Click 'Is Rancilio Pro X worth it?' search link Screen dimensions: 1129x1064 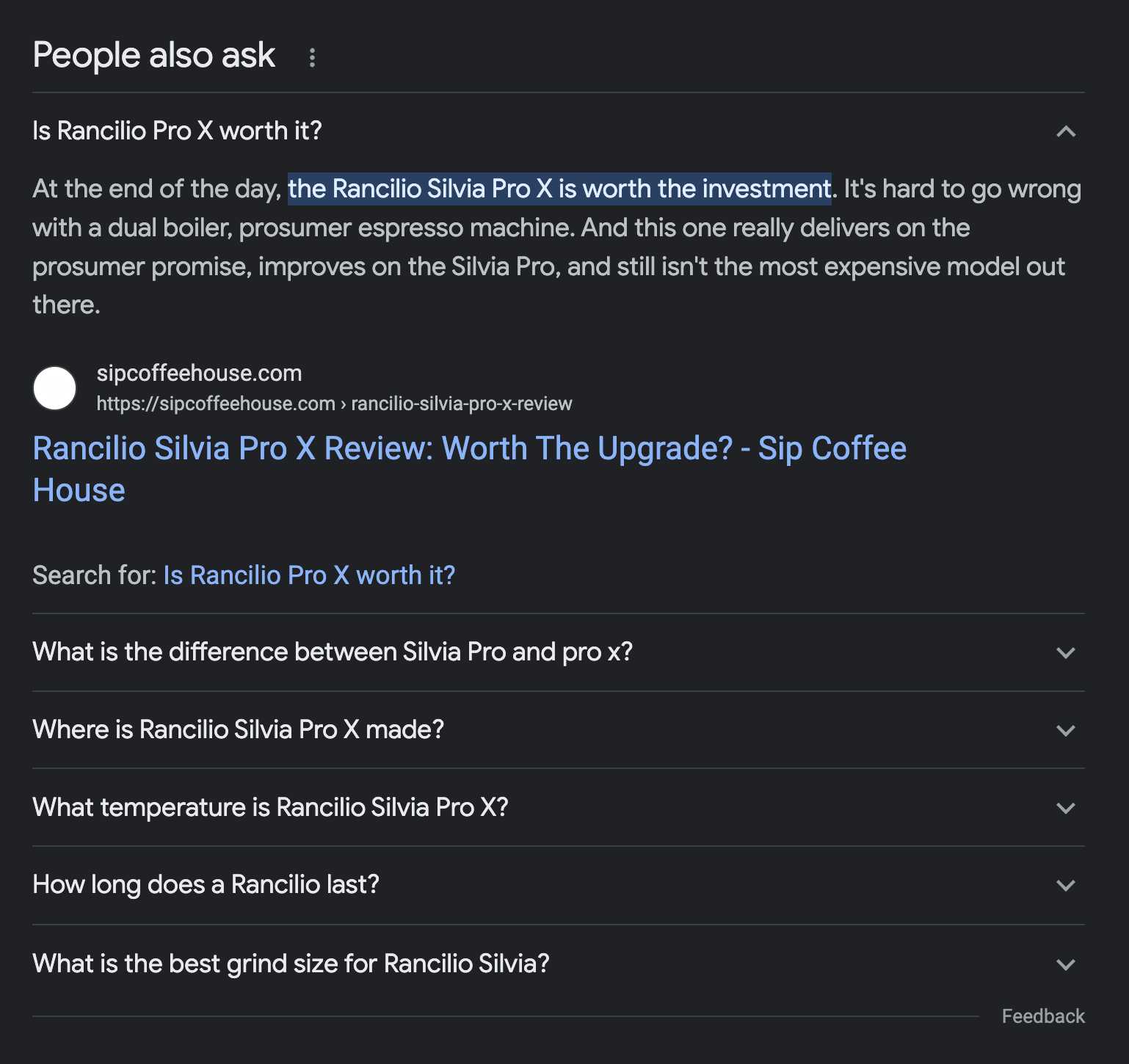pyautogui.click(x=309, y=575)
